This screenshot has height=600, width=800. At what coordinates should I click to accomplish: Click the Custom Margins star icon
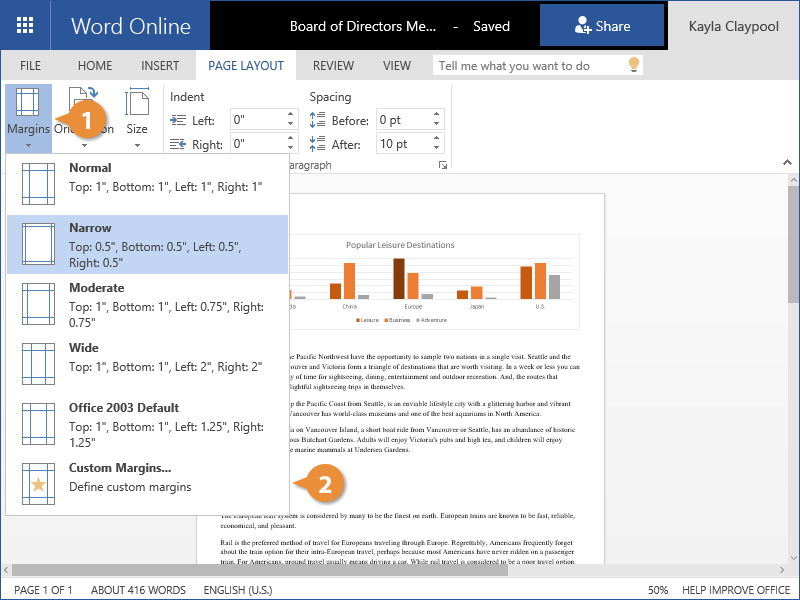point(38,483)
